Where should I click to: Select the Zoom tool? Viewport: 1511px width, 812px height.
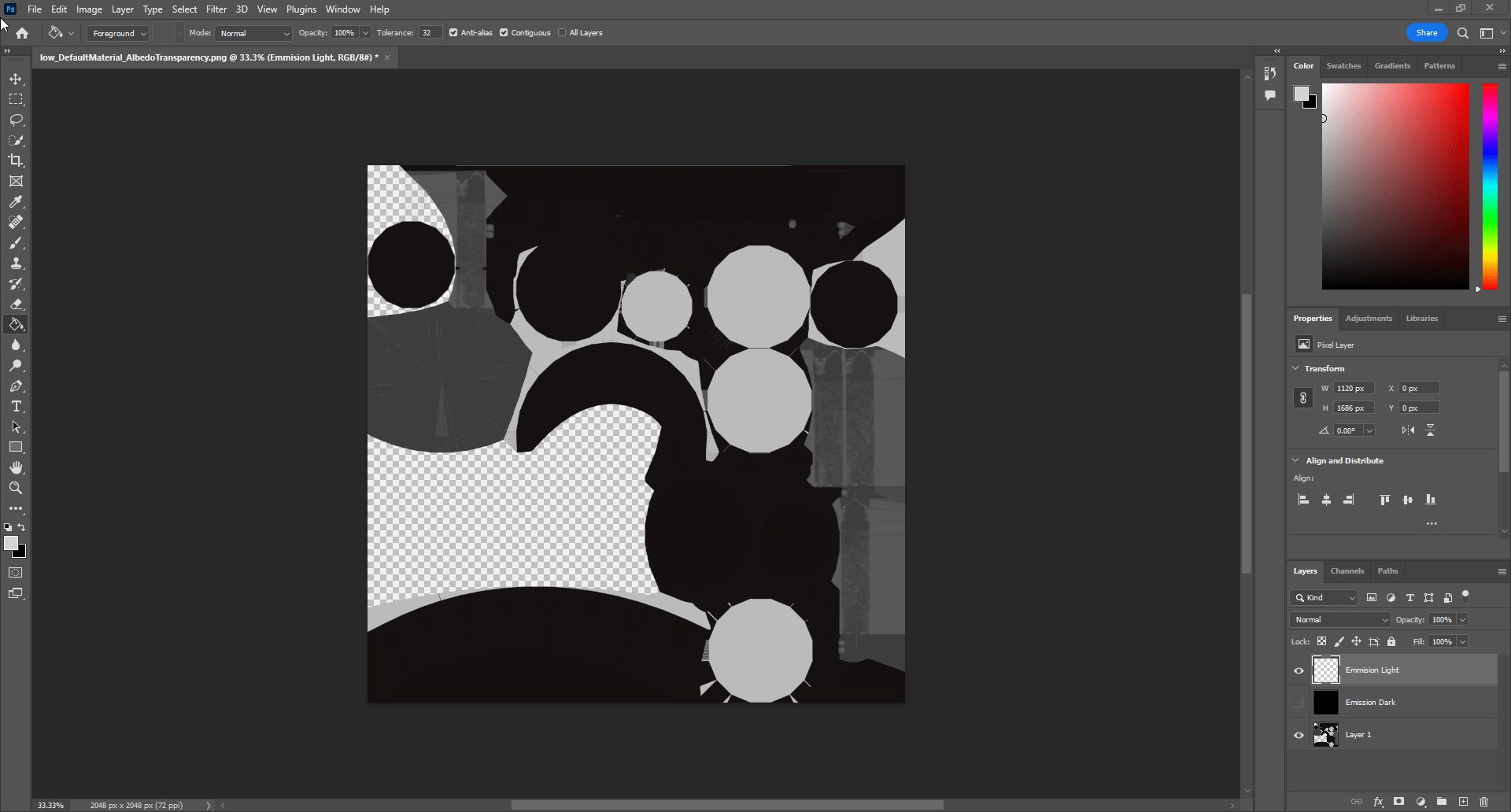coord(16,488)
